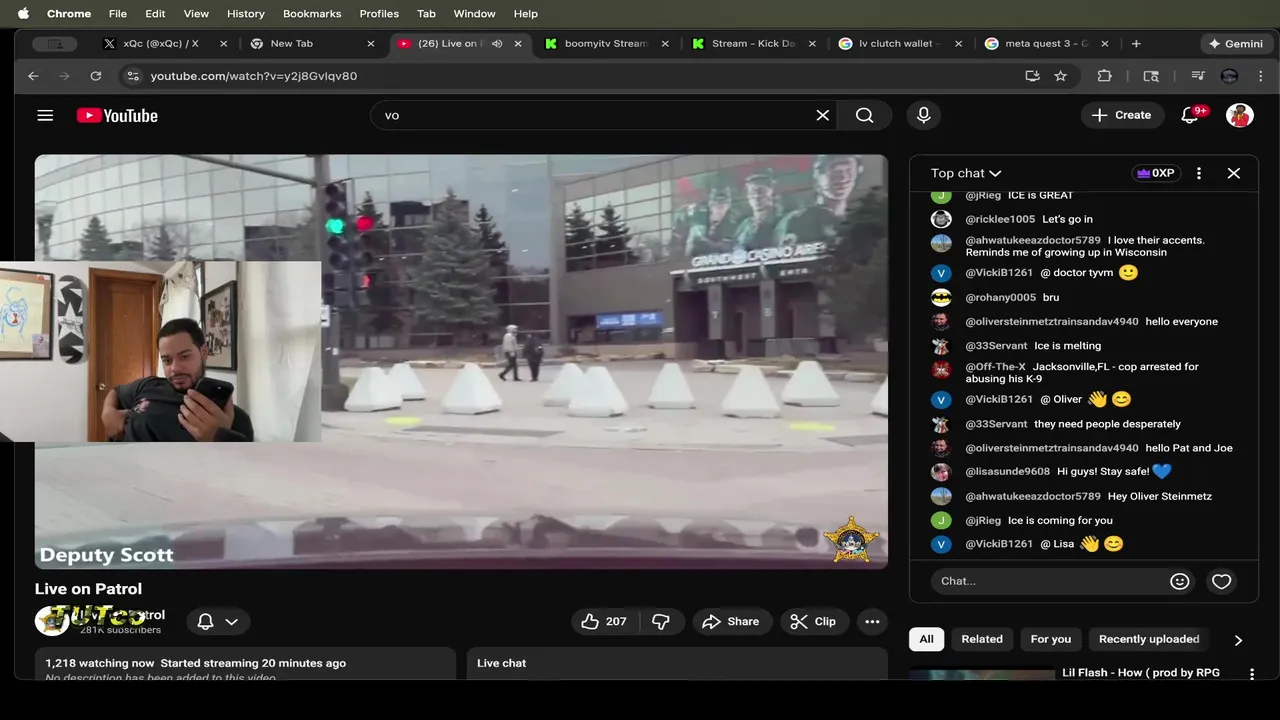Switch to the lv clutch wallet tab
1280x720 pixels.
pyautogui.click(x=899, y=44)
